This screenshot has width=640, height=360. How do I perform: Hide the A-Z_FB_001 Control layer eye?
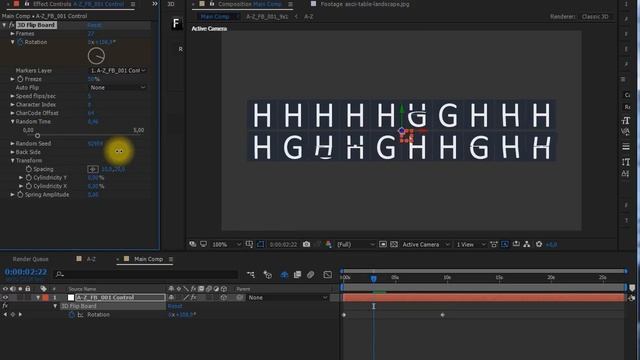[x=5, y=298]
